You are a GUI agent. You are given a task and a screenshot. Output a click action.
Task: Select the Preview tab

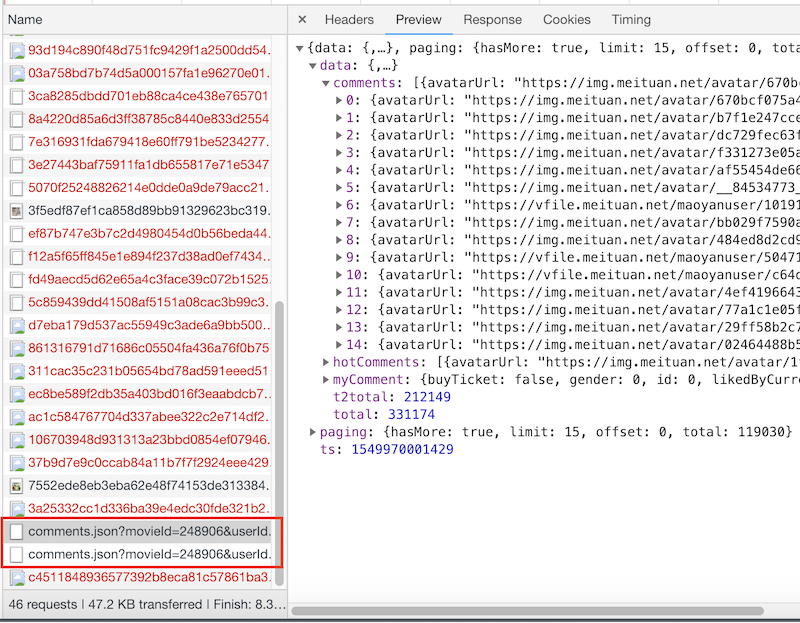pos(418,19)
